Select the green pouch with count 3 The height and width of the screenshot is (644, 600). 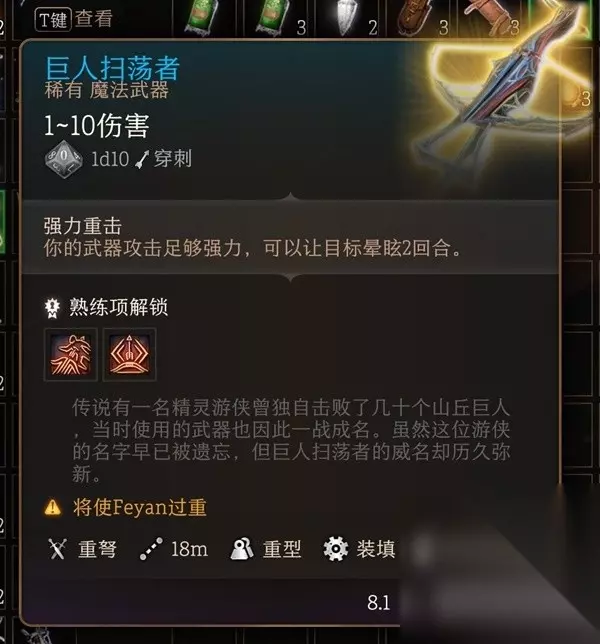tap(273, 18)
